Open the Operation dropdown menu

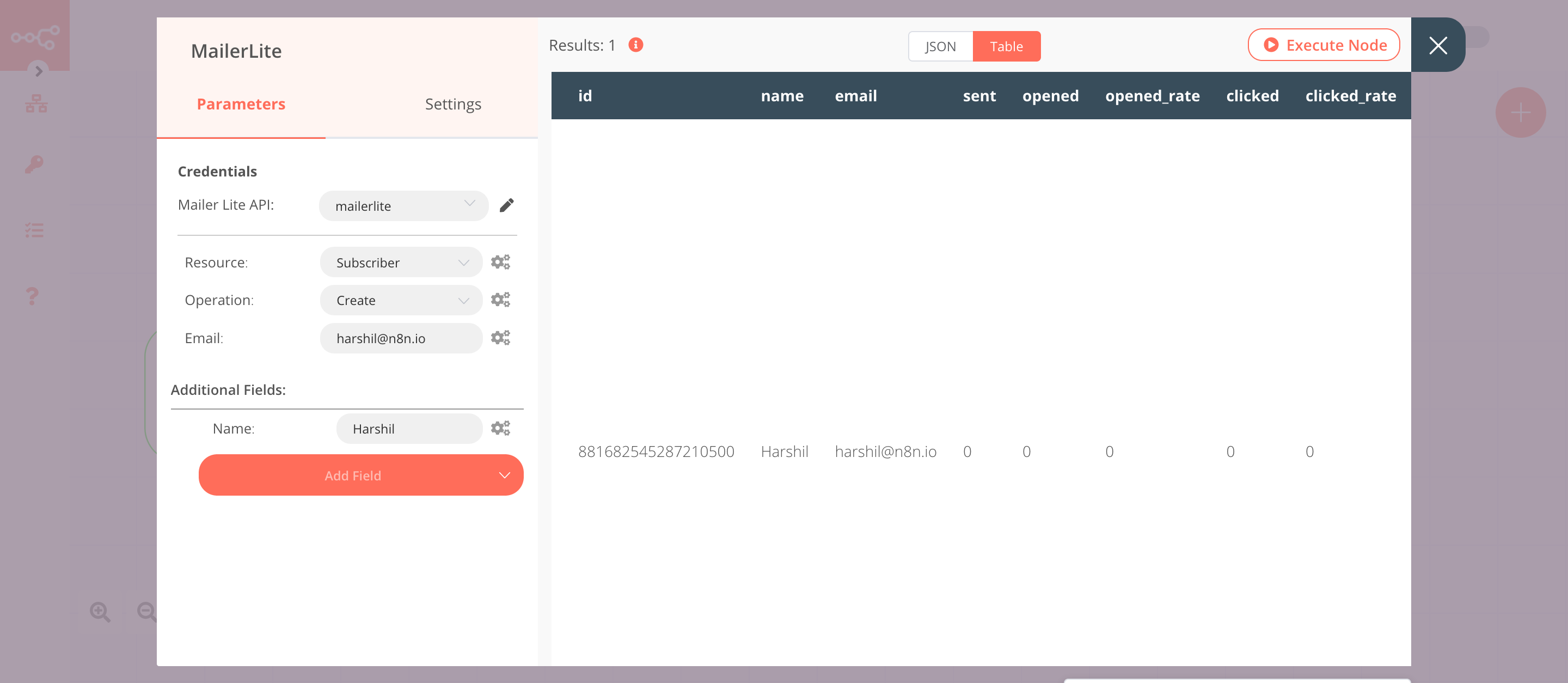[400, 300]
